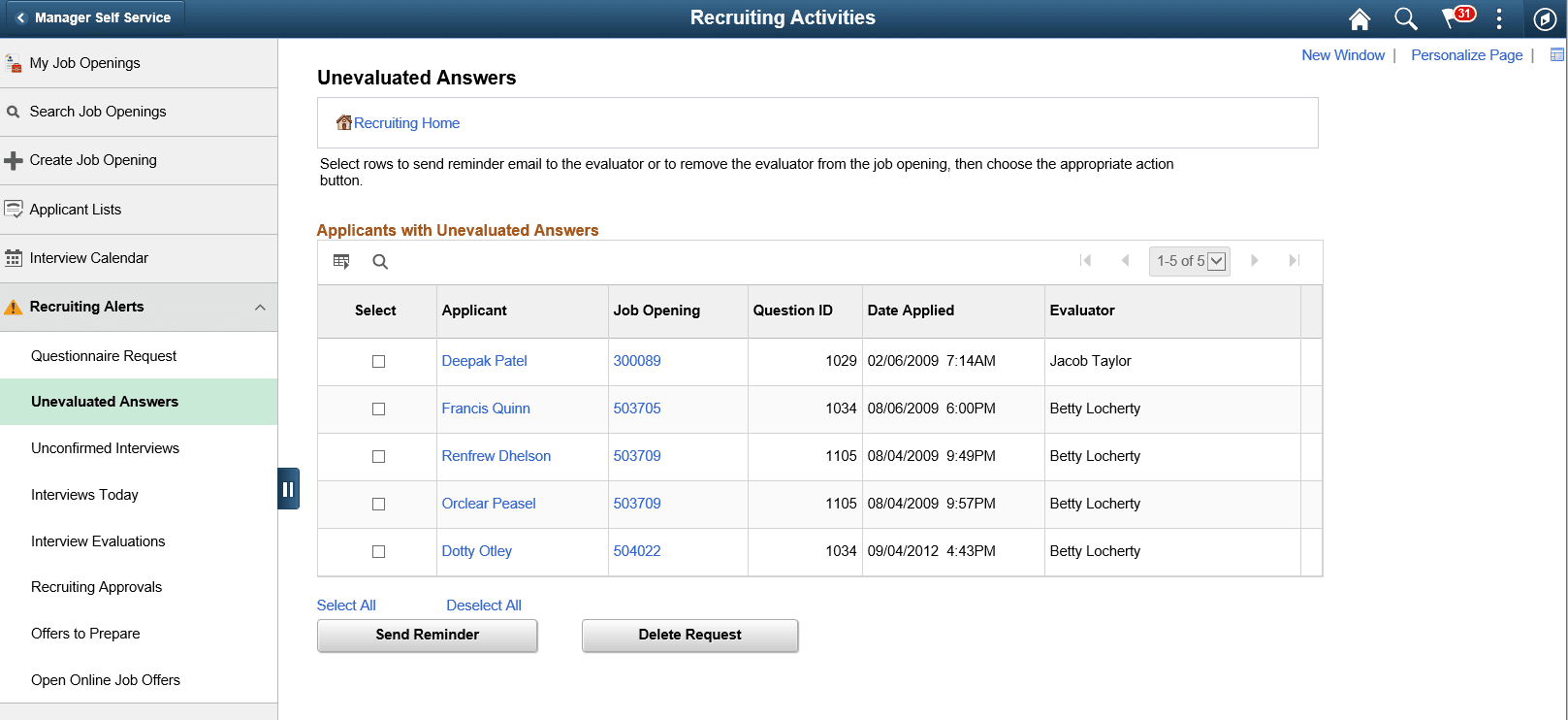
Task: Click the Delete Request button
Action: pyautogui.click(x=689, y=635)
